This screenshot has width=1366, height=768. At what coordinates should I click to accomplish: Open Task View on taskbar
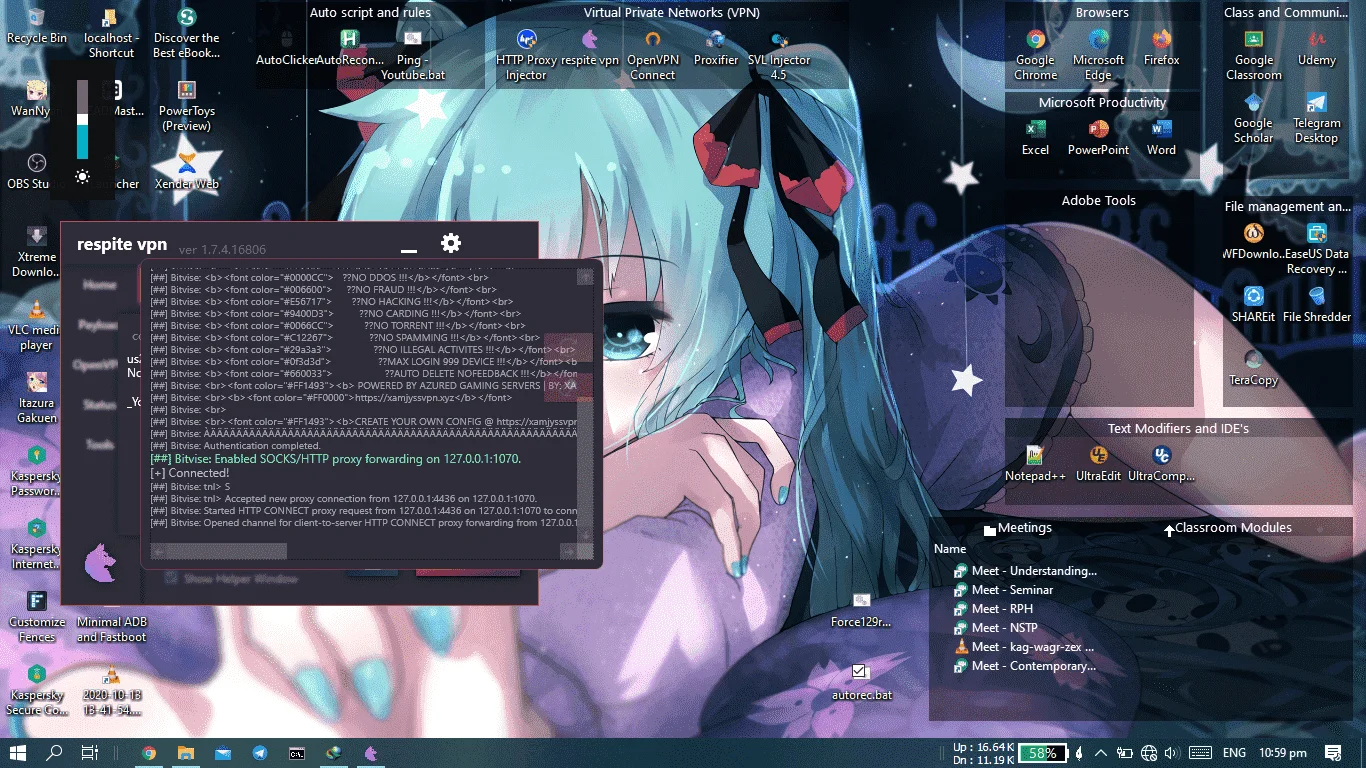click(90, 753)
